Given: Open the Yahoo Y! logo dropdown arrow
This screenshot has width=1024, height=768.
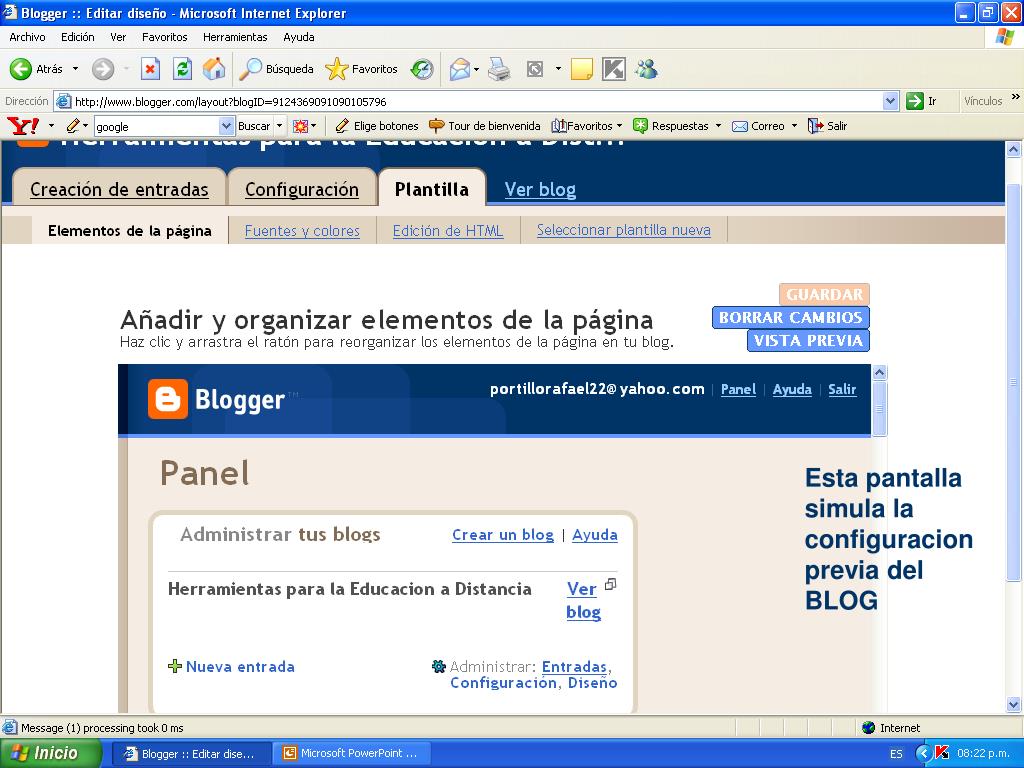Looking at the screenshot, I should tap(52, 125).
